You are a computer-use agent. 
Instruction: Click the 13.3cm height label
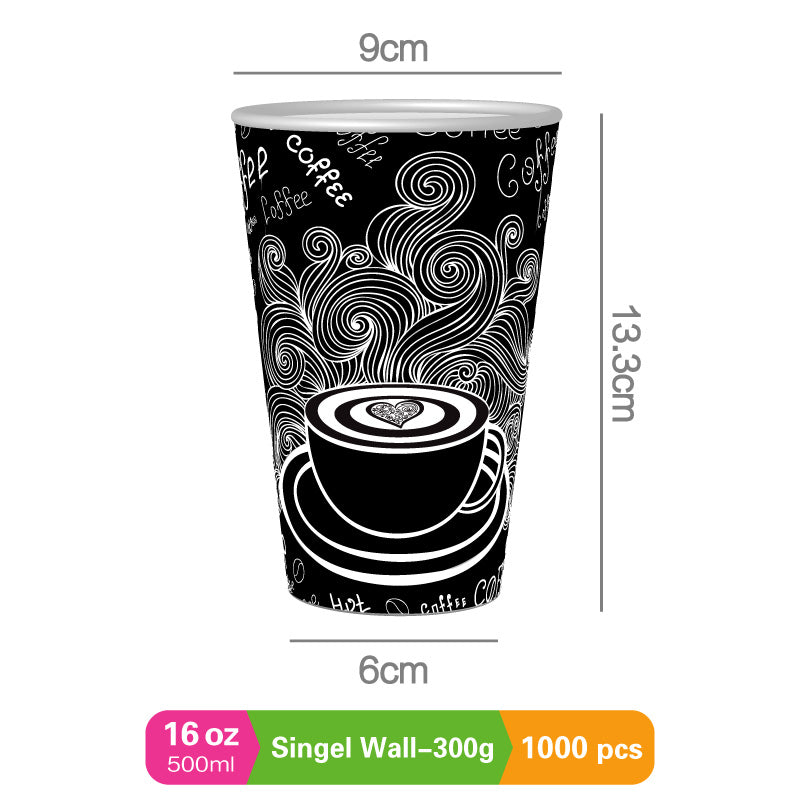(x=624, y=363)
